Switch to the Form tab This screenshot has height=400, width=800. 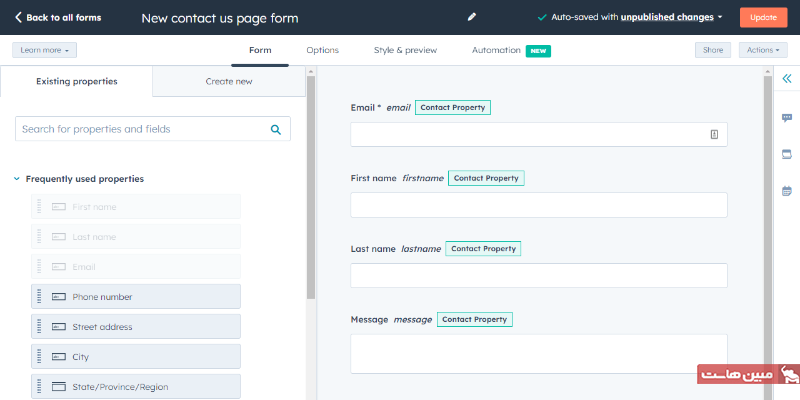point(260,50)
